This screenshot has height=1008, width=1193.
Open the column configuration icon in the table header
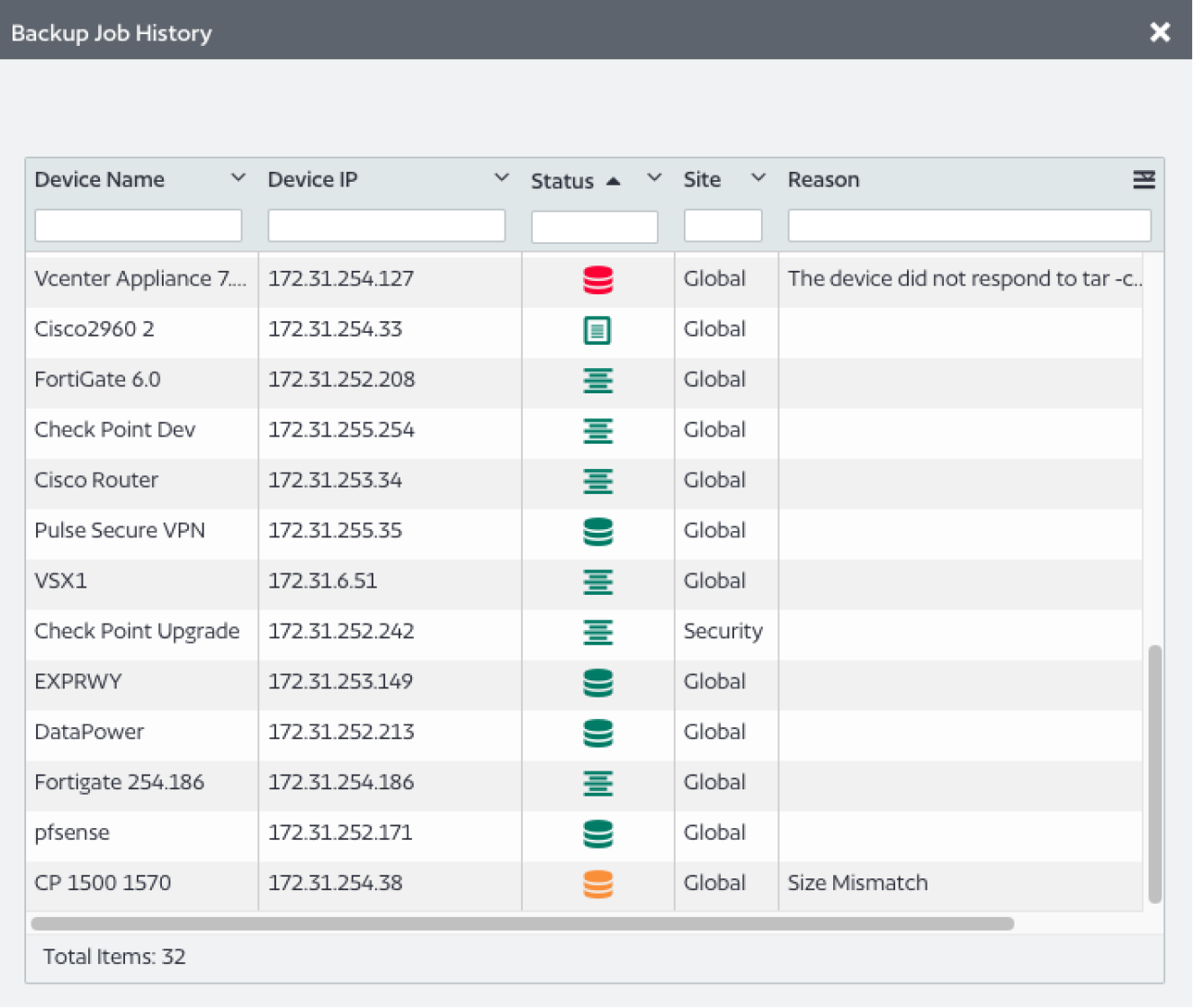1144,180
